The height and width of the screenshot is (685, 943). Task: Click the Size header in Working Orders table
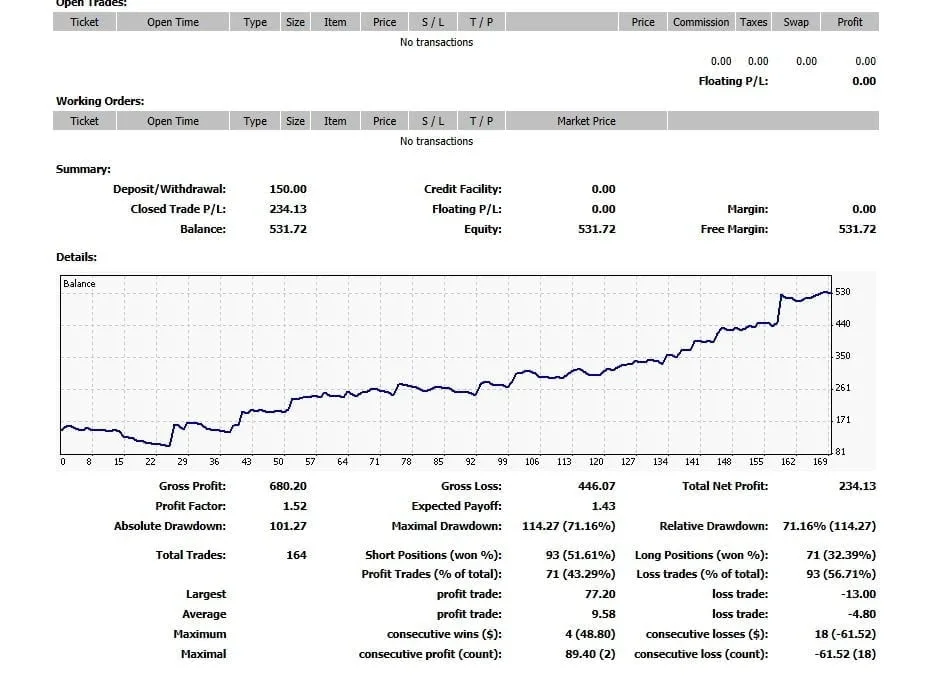(x=295, y=120)
